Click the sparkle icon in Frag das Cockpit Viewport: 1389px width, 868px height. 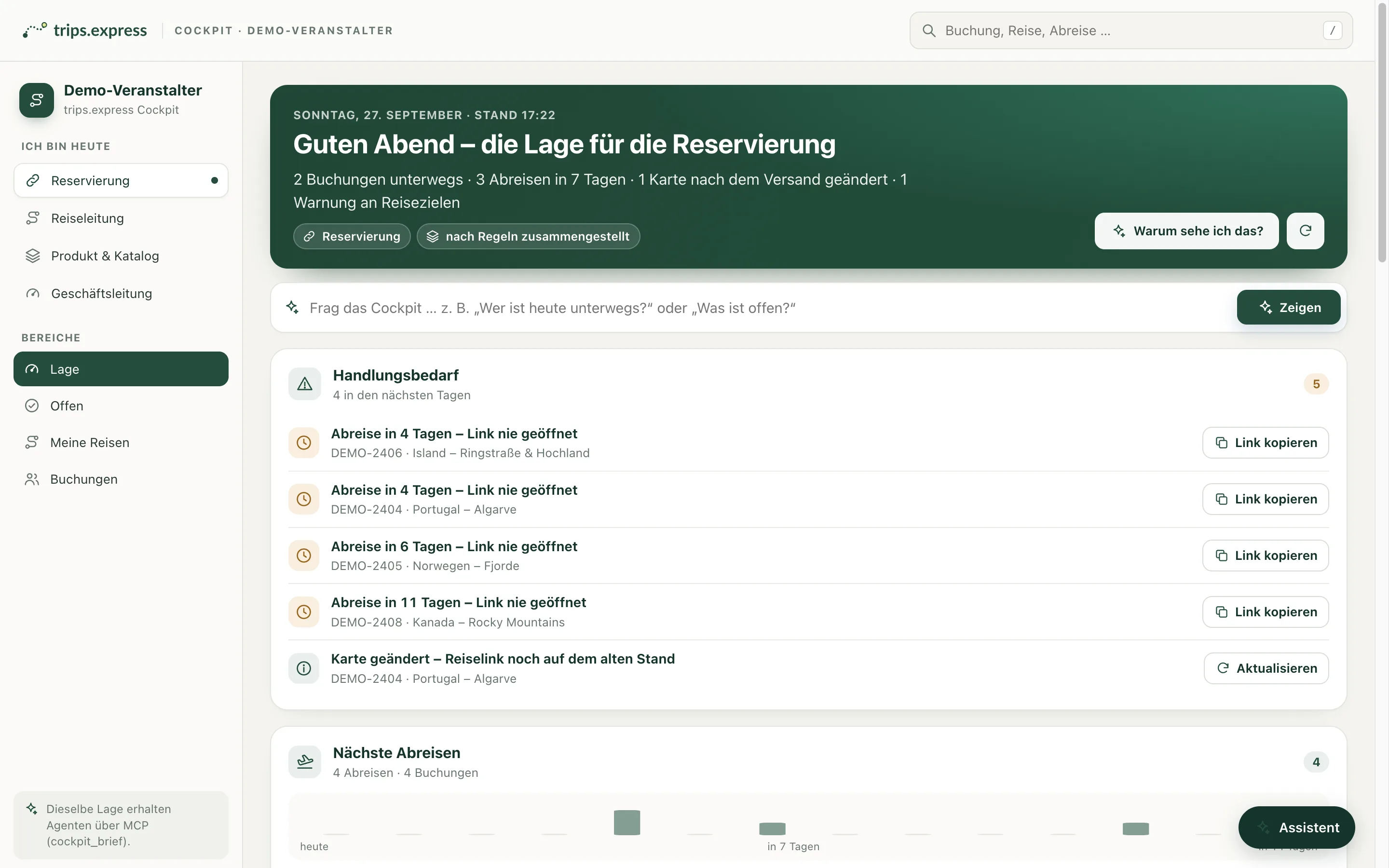(x=293, y=308)
